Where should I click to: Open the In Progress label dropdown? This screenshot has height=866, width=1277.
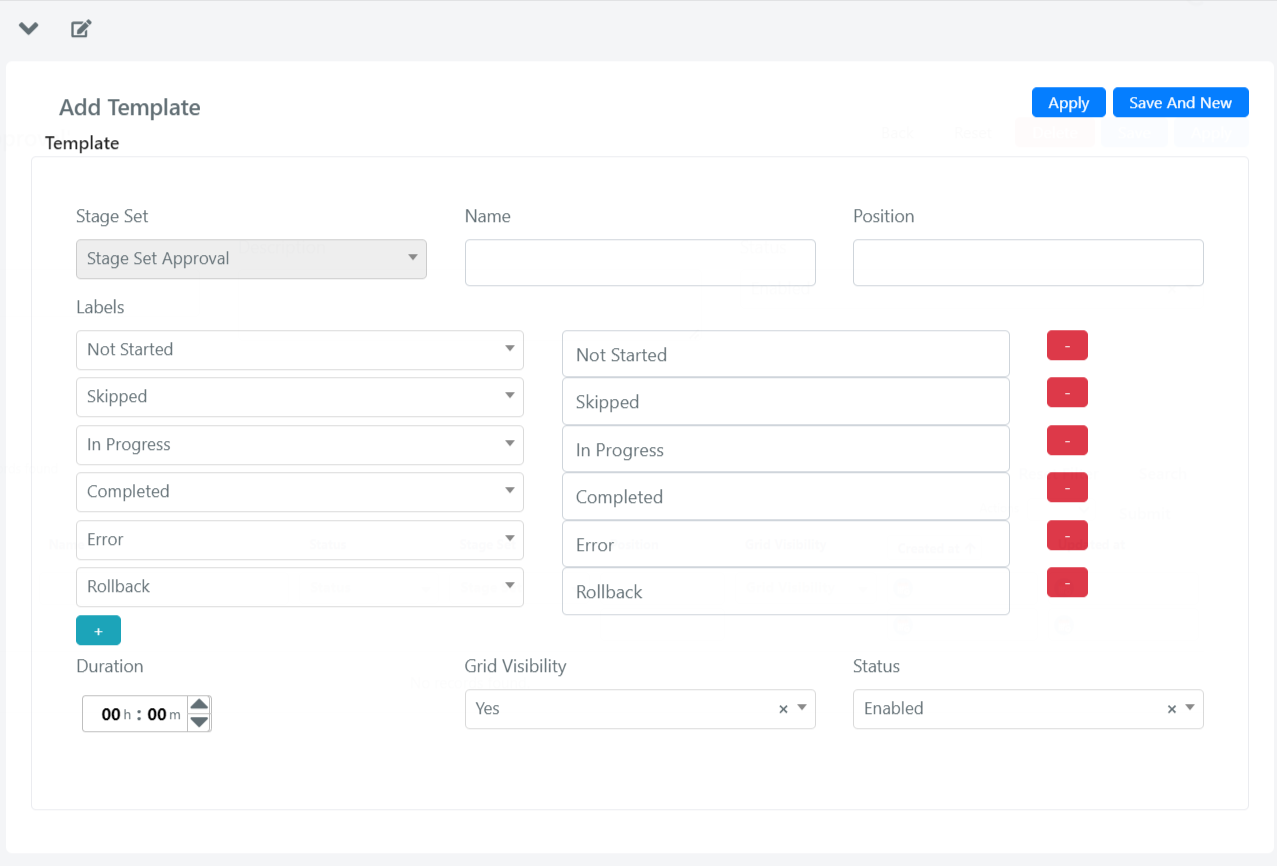click(x=299, y=445)
